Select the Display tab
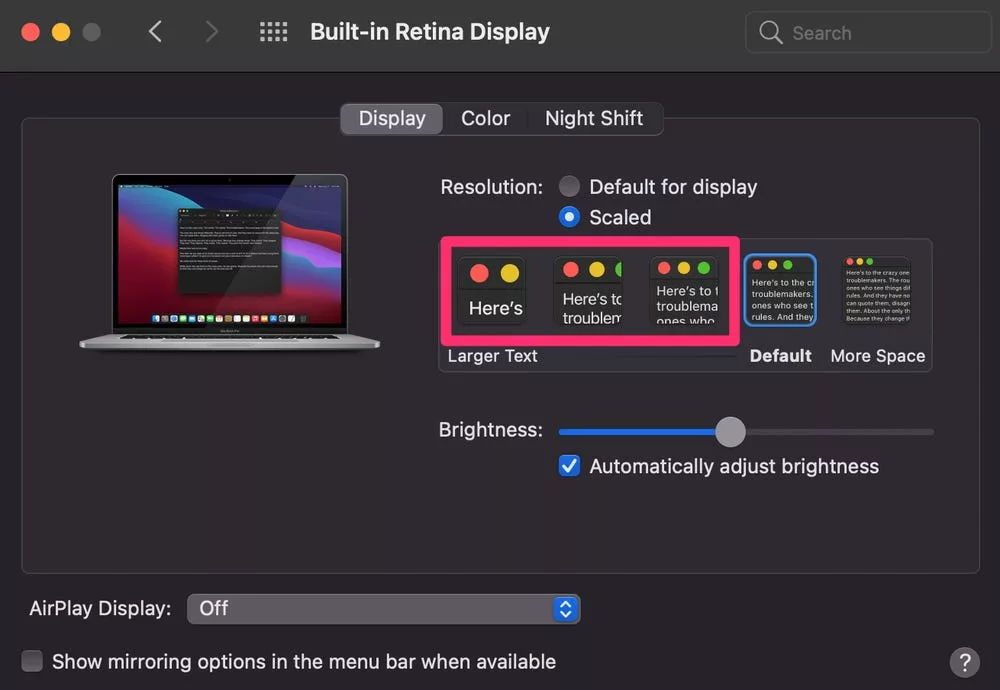 (391, 118)
